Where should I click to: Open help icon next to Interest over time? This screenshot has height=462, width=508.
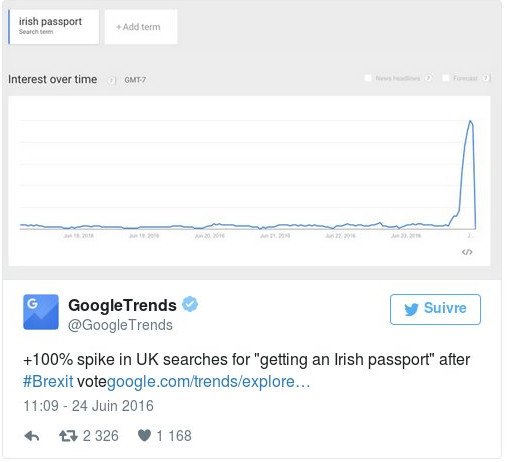112,80
